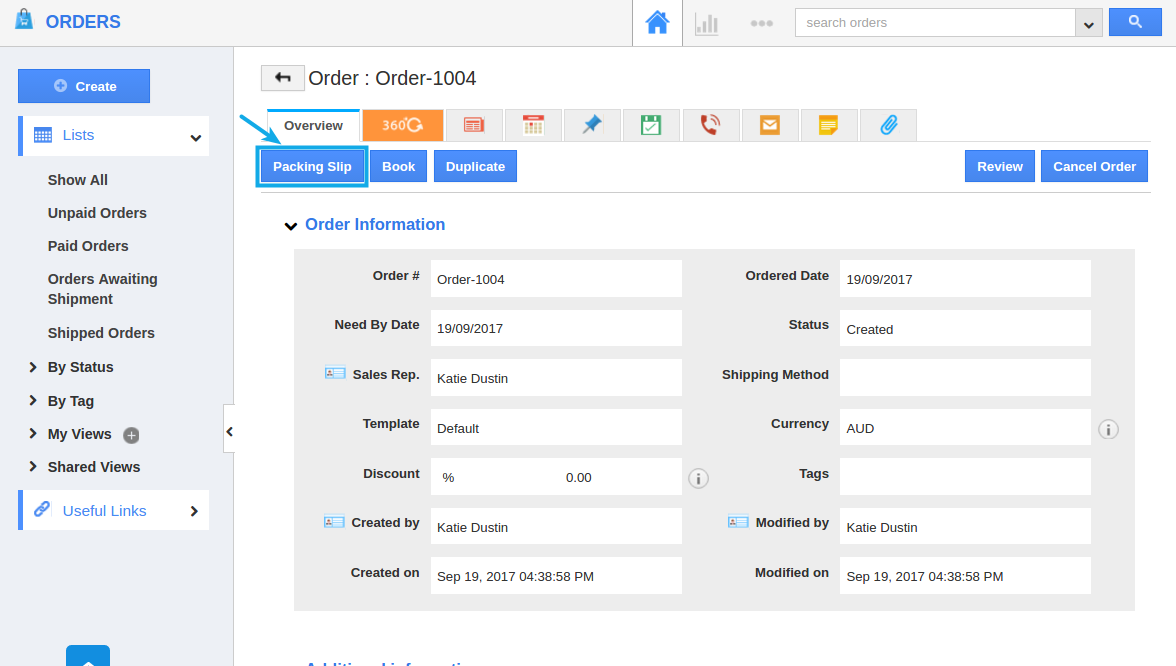Screen dimensions: 1176x666
Task: Click Katie Dustin in Sales Rep. field
Action: [472, 379]
